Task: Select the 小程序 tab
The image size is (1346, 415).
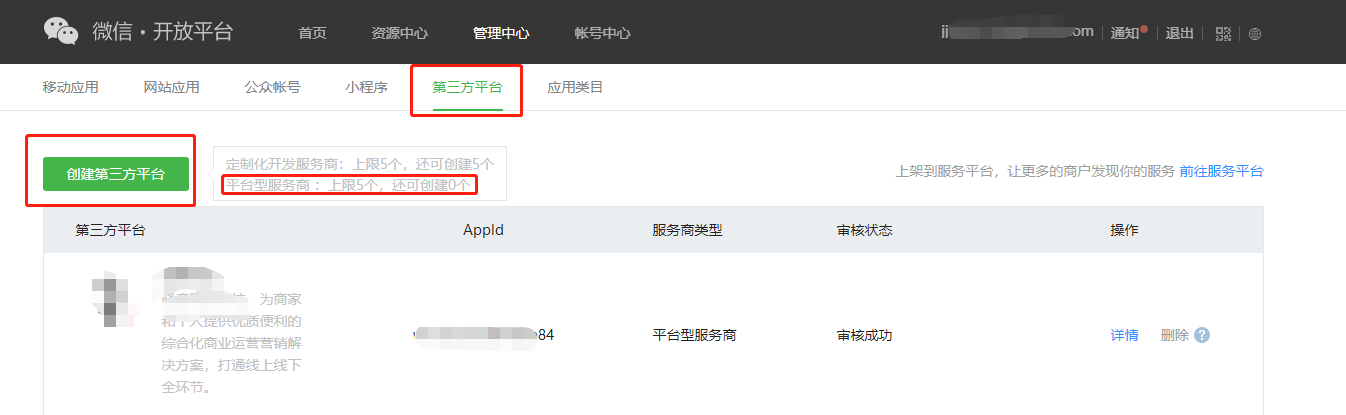Action: tap(366, 87)
